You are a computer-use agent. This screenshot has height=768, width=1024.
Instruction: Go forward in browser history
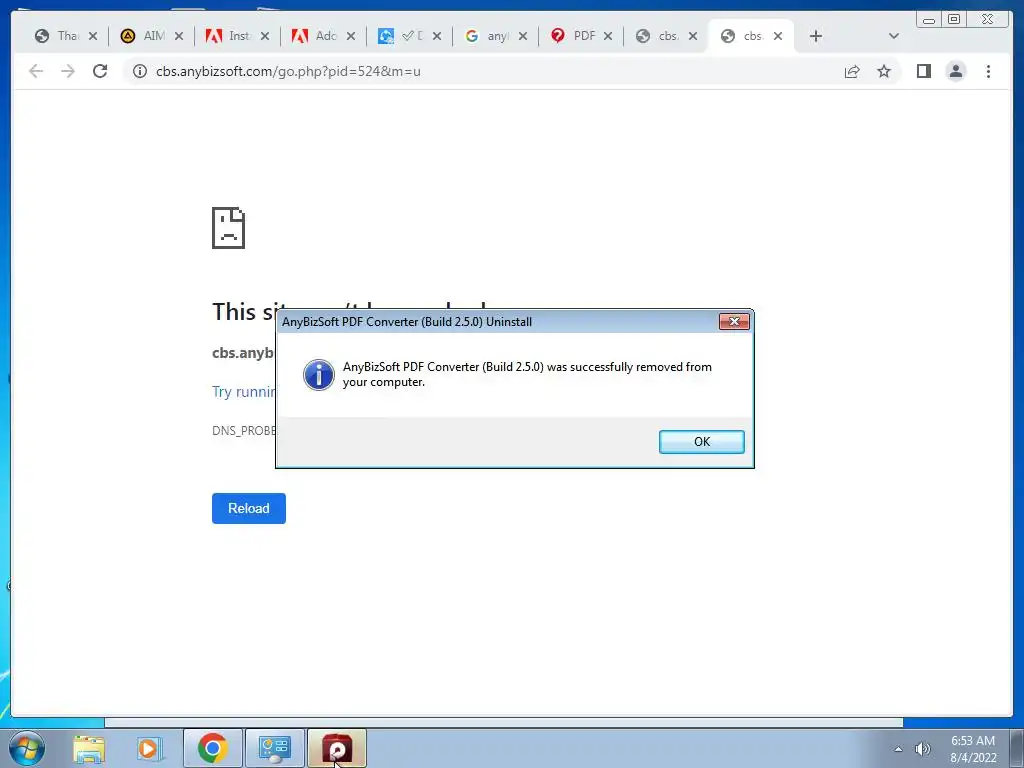pyautogui.click(x=68, y=71)
